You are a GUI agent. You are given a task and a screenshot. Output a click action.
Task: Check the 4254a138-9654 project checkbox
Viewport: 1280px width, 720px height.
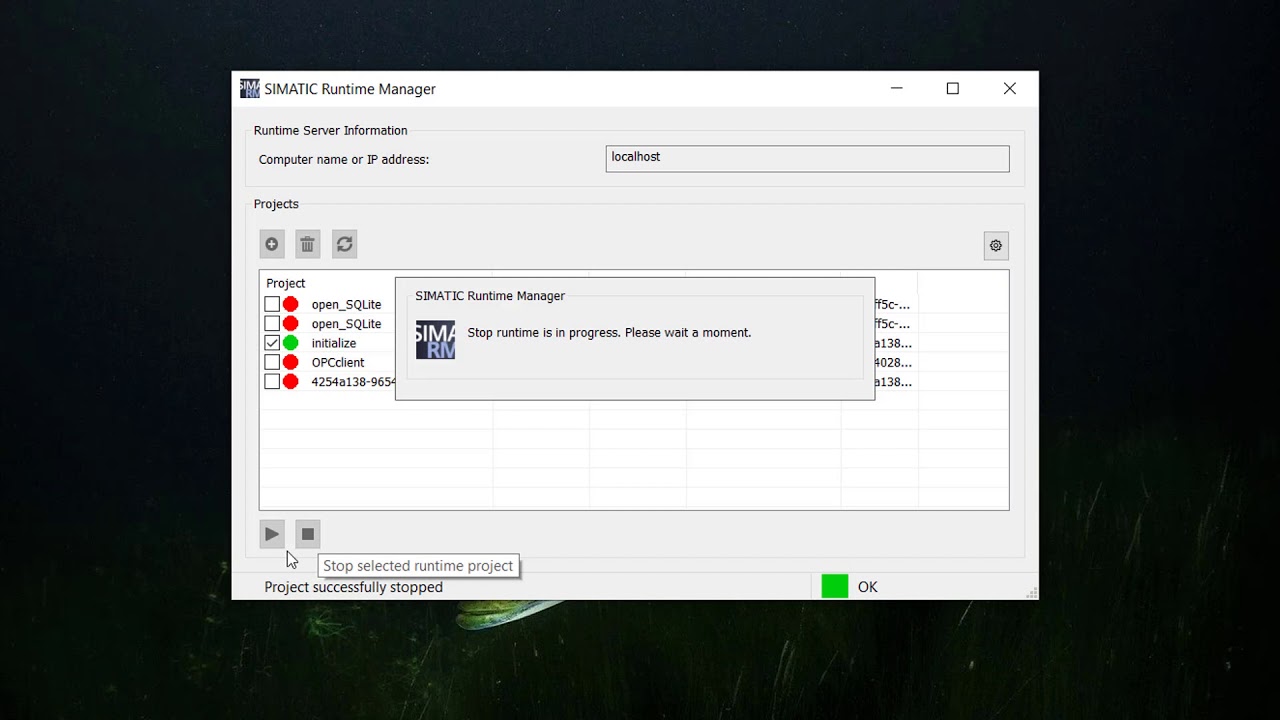pyautogui.click(x=272, y=382)
